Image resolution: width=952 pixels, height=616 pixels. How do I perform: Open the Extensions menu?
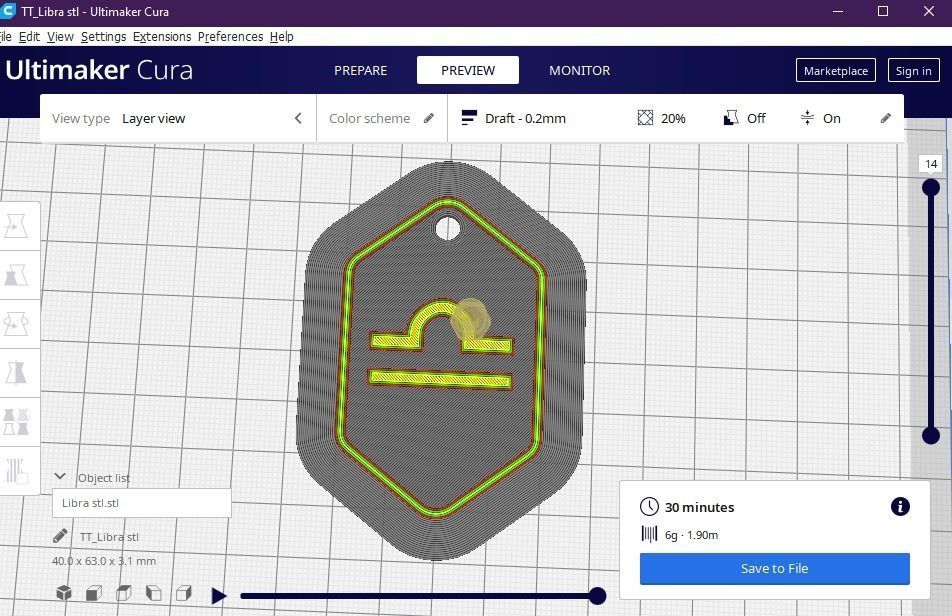point(162,36)
